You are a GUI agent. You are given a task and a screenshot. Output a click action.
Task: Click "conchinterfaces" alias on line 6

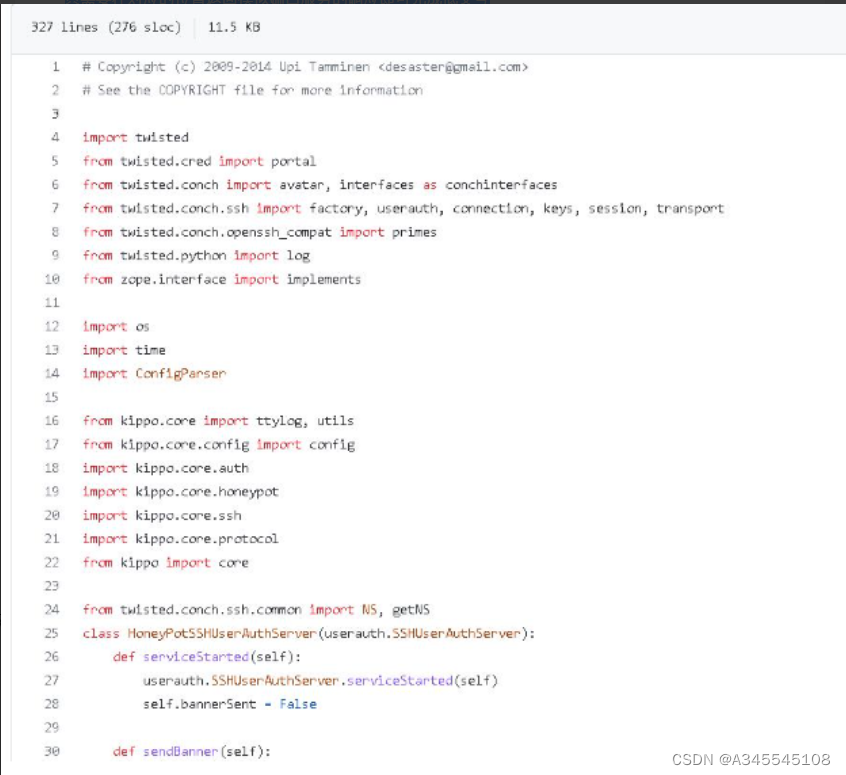(x=501, y=185)
